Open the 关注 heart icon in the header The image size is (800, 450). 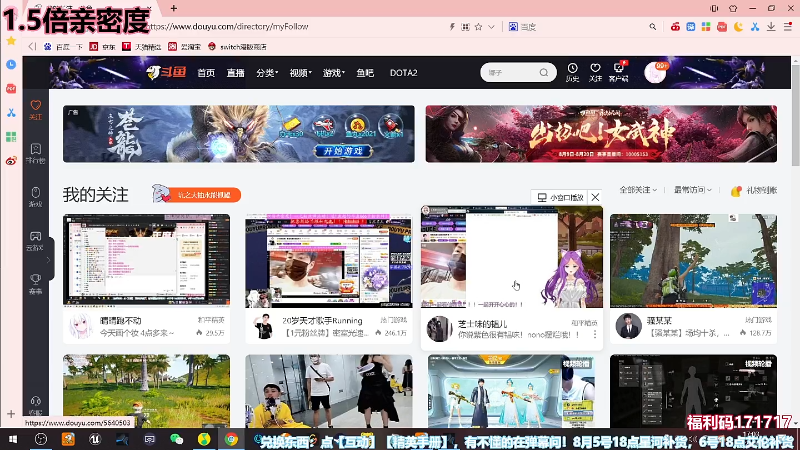595,72
